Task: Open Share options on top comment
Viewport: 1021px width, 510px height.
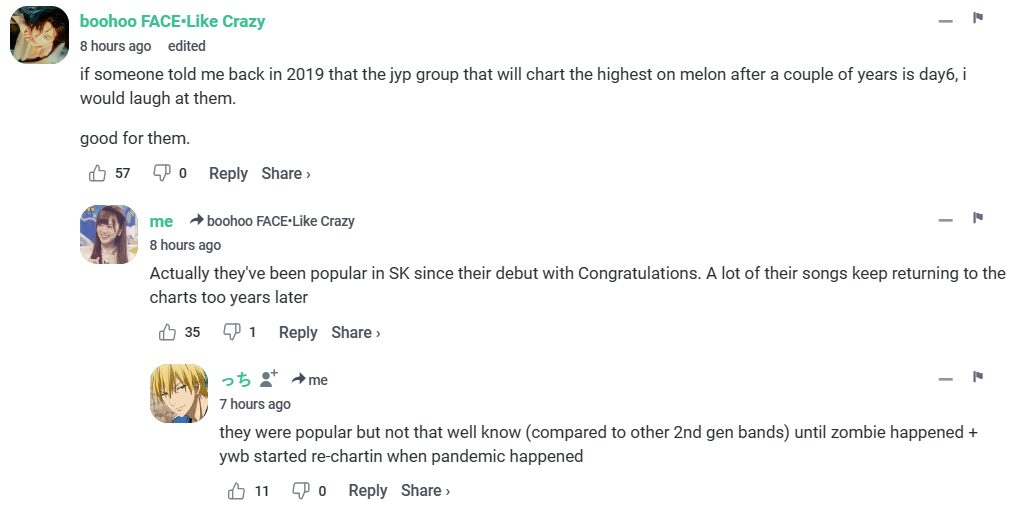Action: [285, 173]
